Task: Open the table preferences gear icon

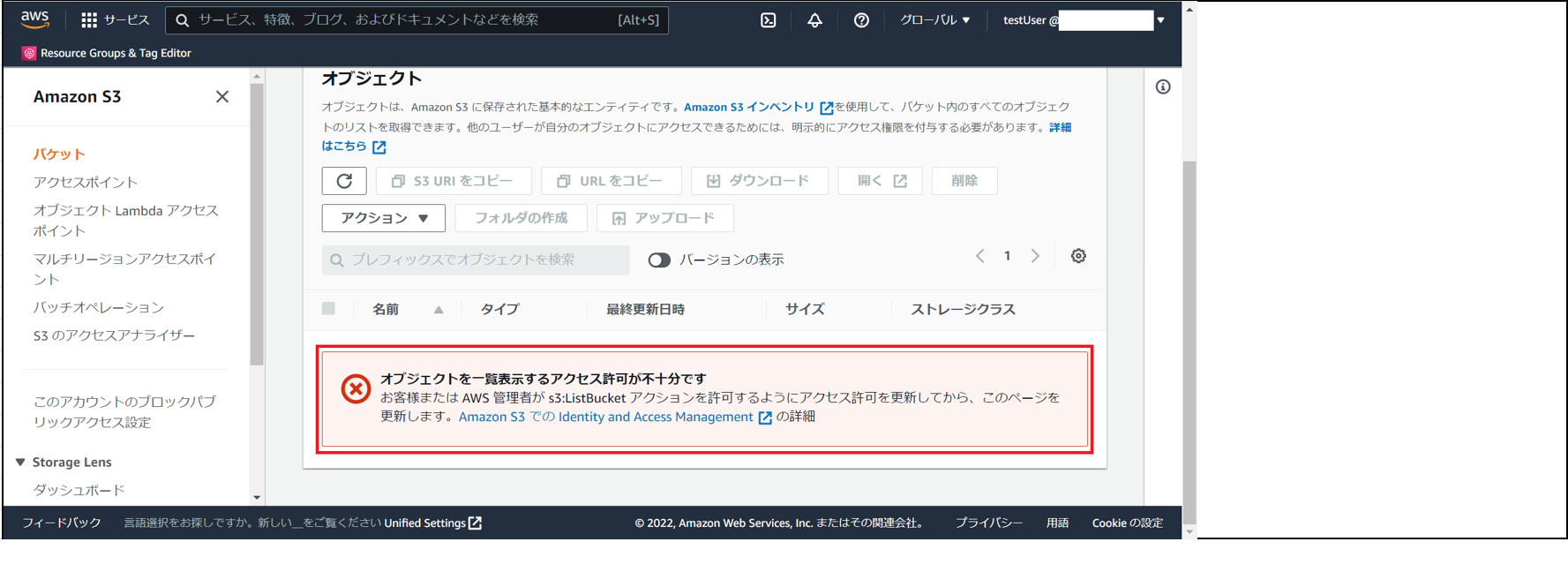Action: click(x=1078, y=256)
